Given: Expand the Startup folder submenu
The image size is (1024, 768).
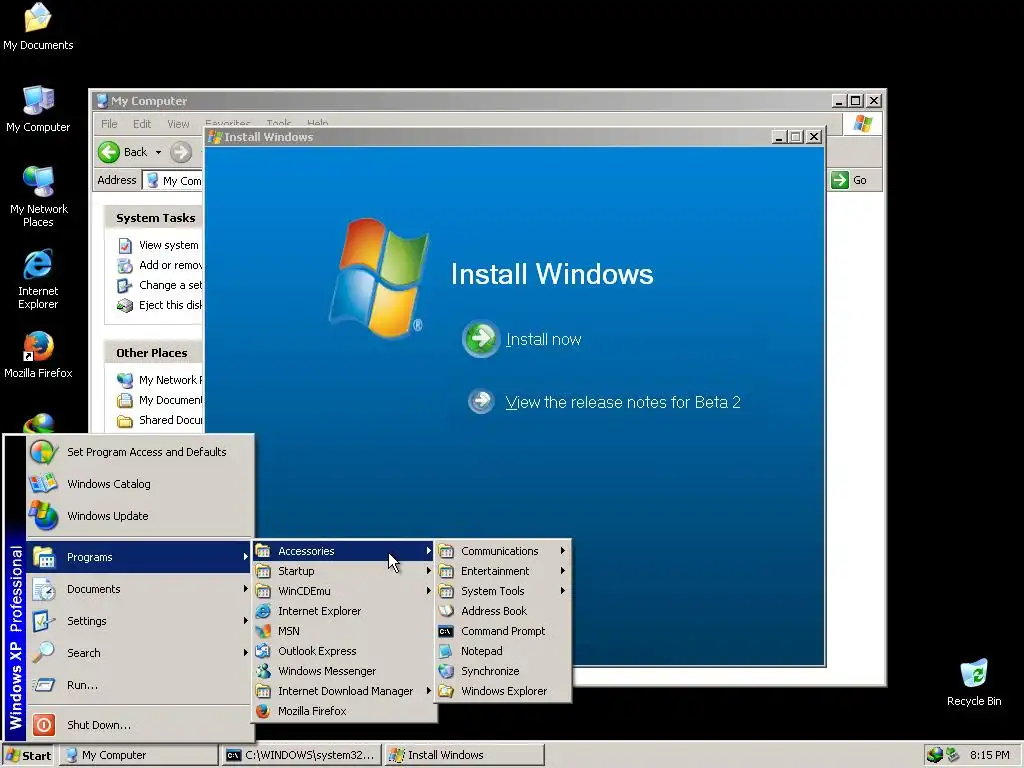Looking at the screenshot, I should [x=344, y=571].
